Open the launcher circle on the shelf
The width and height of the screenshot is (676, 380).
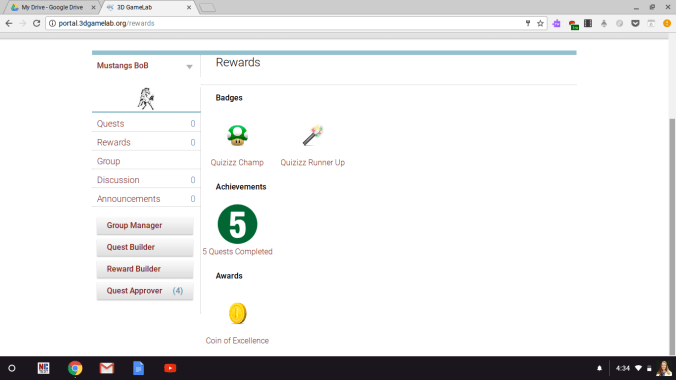click(x=12, y=368)
